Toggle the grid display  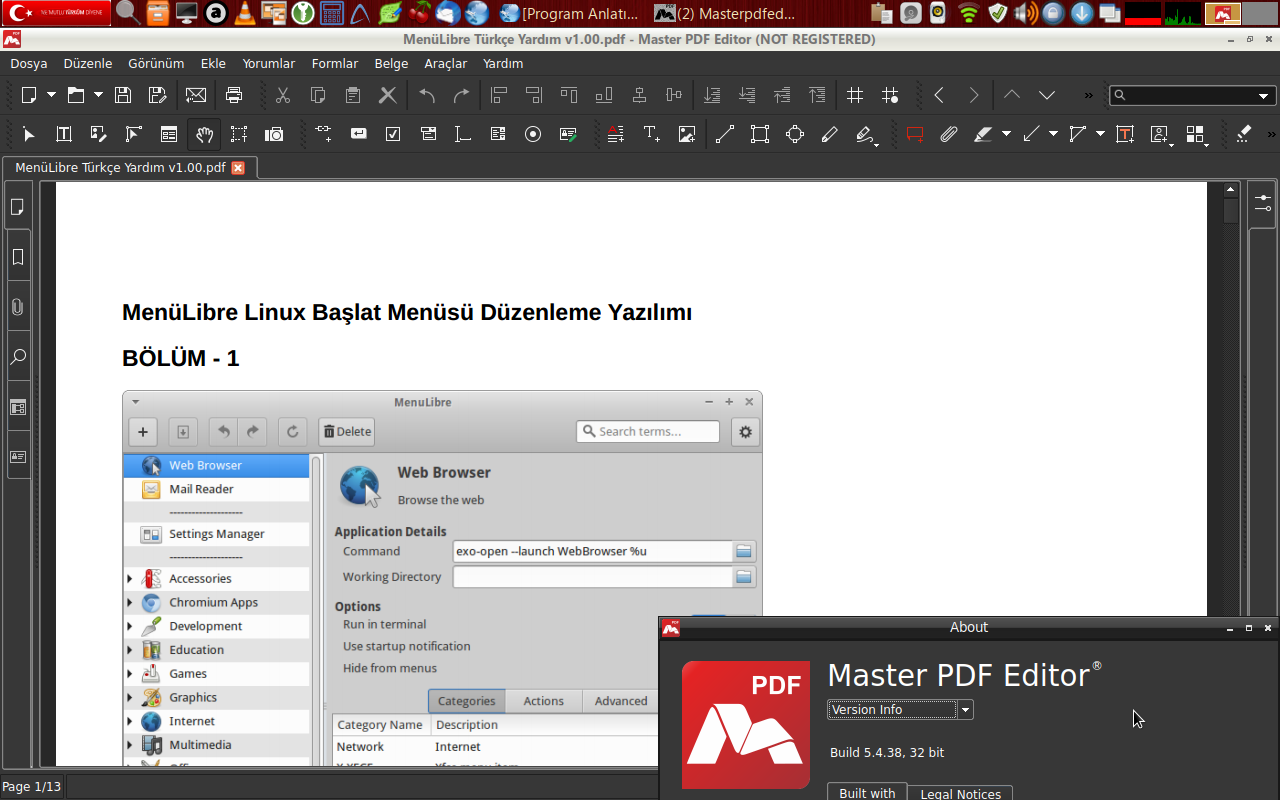pyautogui.click(x=855, y=95)
